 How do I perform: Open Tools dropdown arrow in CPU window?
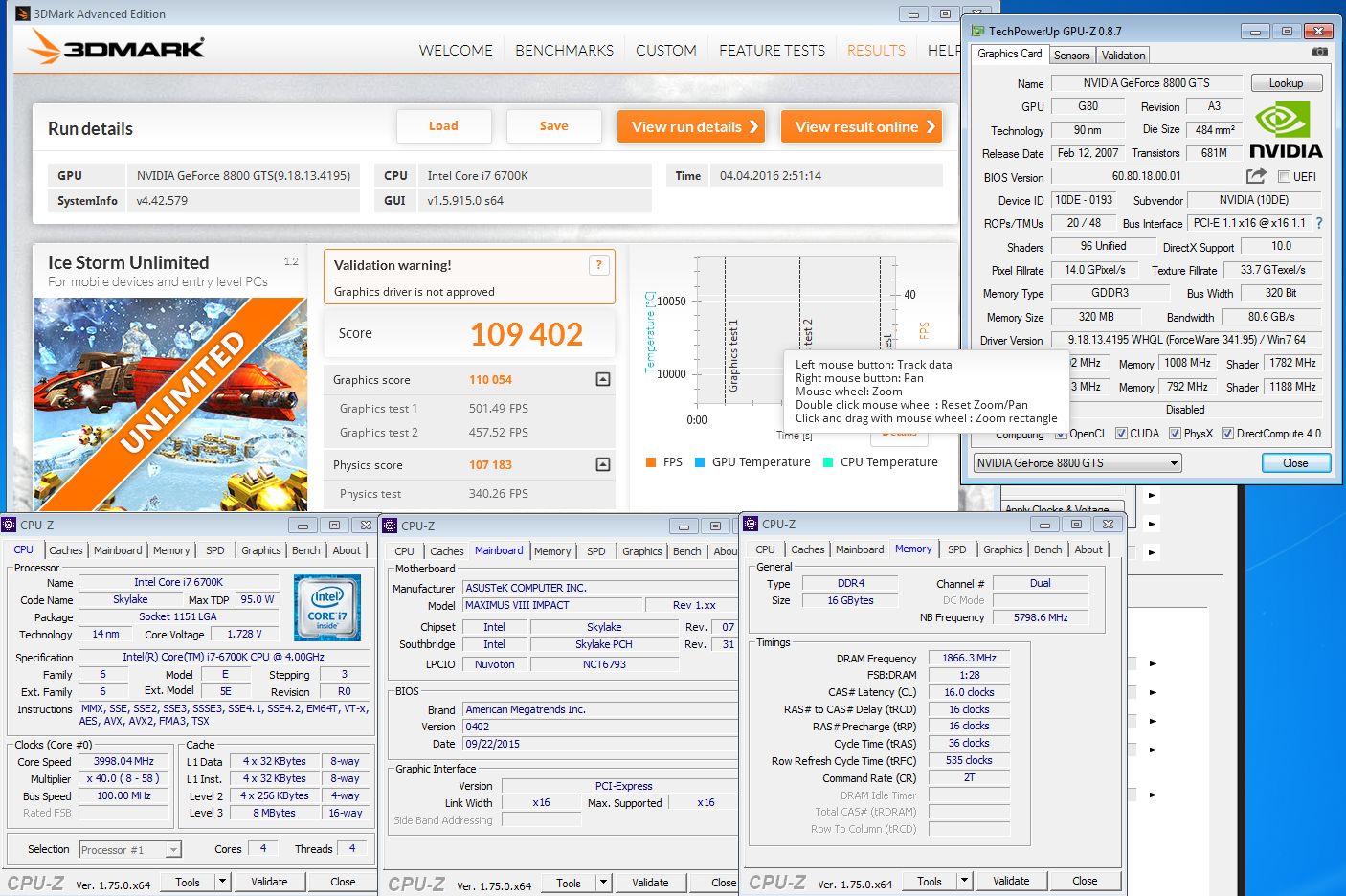click(222, 882)
